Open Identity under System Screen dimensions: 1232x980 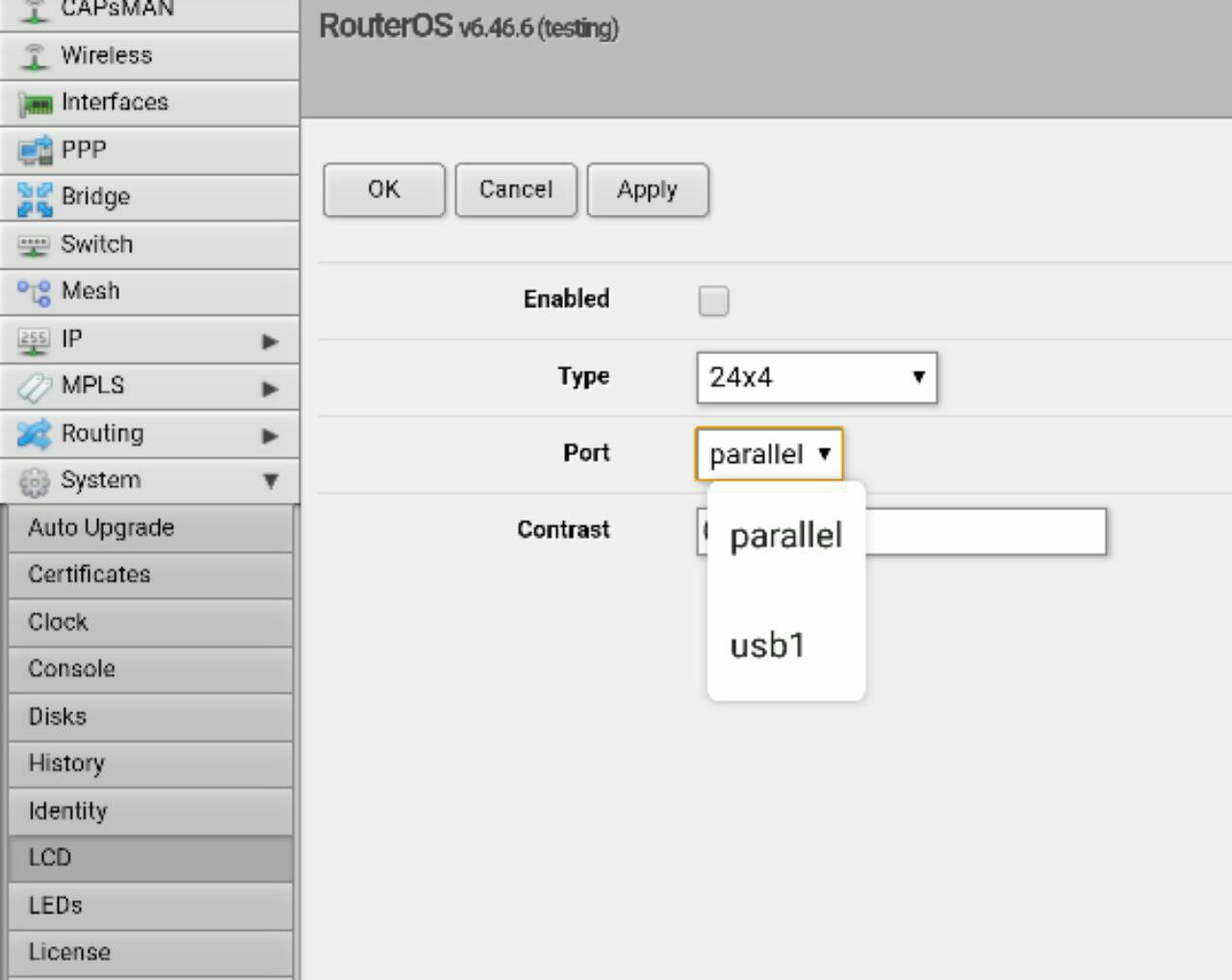tap(150, 811)
